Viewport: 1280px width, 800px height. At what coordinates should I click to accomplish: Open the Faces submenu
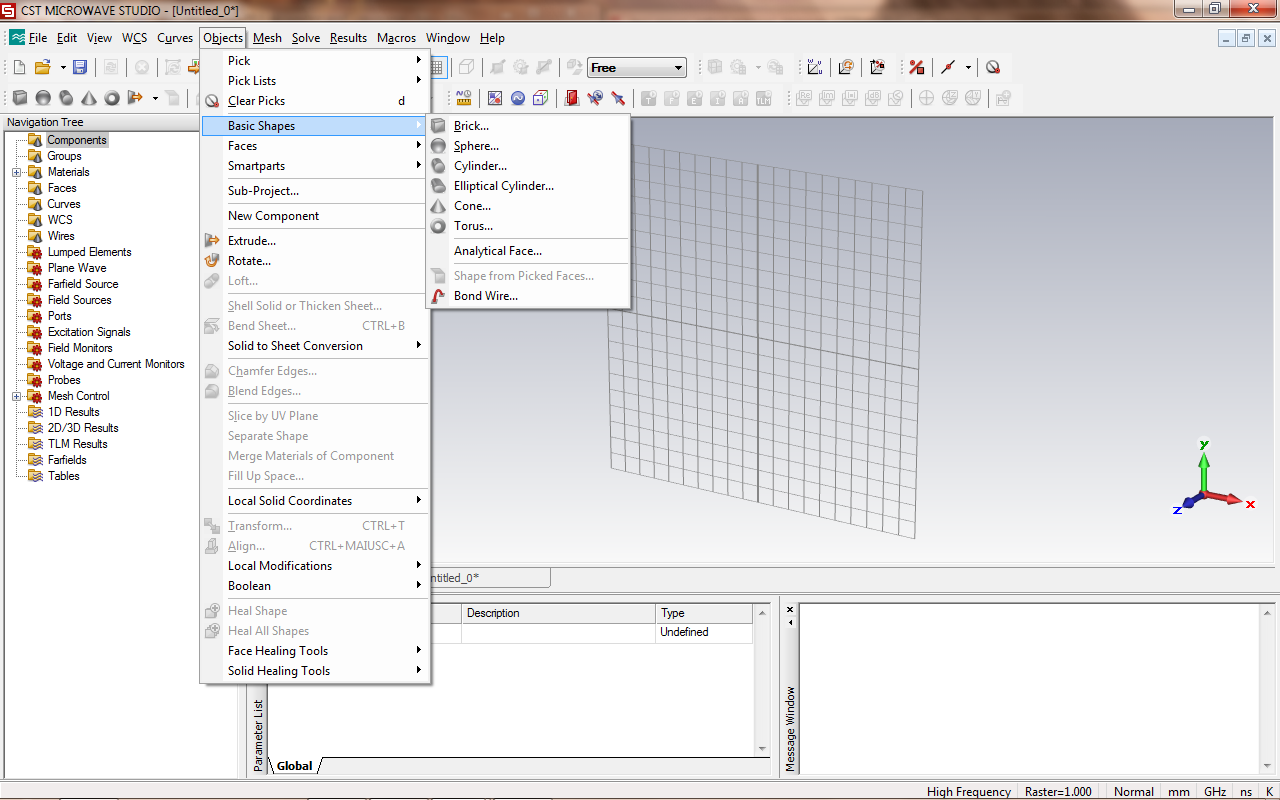(x=315, y=146)
